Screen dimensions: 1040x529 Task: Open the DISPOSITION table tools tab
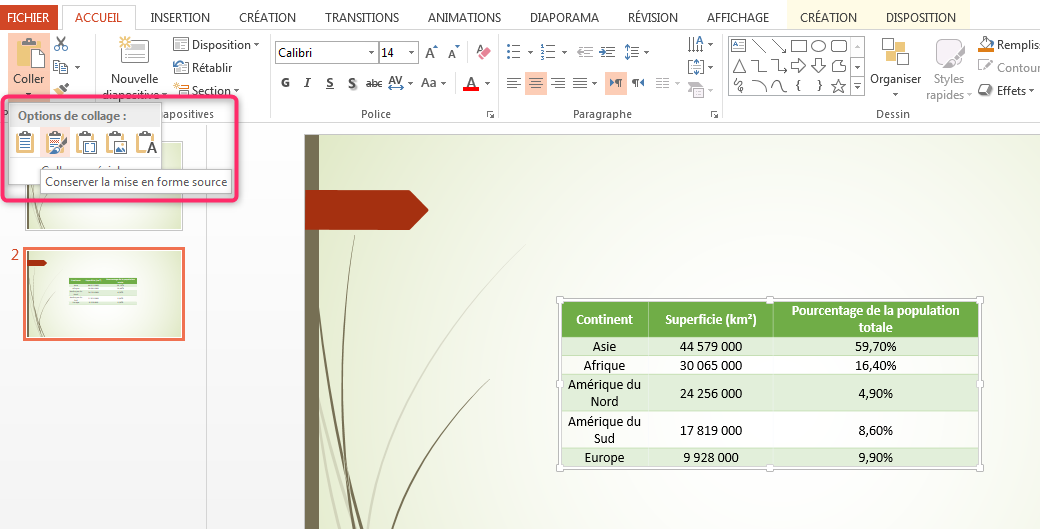point(921,17)
